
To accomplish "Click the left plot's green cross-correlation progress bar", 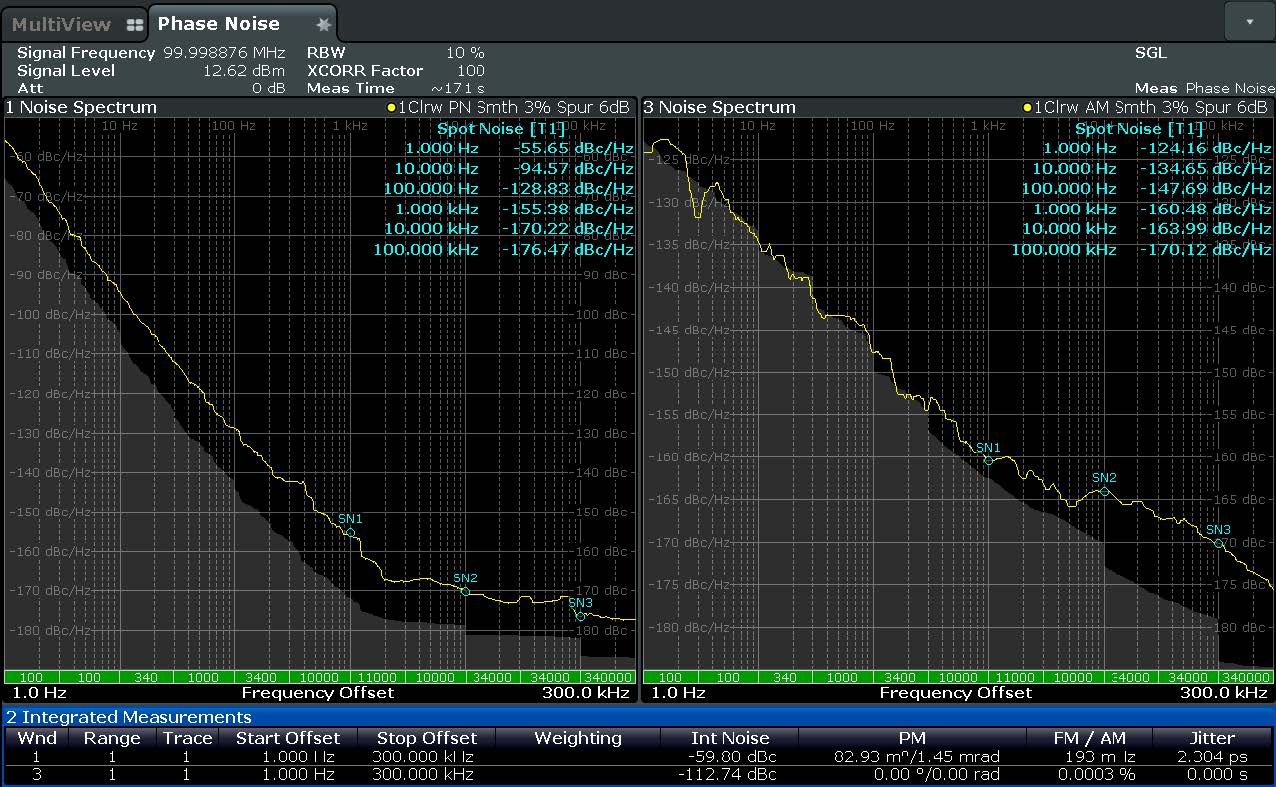I will coord(319,677).
